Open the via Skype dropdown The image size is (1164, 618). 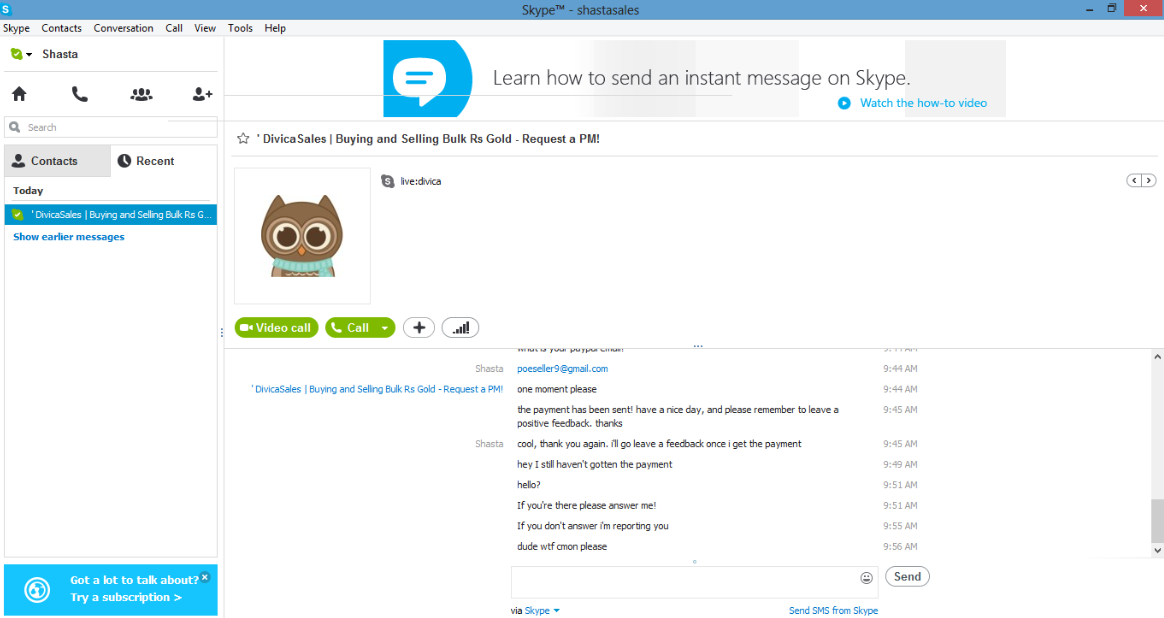[542, 611]
